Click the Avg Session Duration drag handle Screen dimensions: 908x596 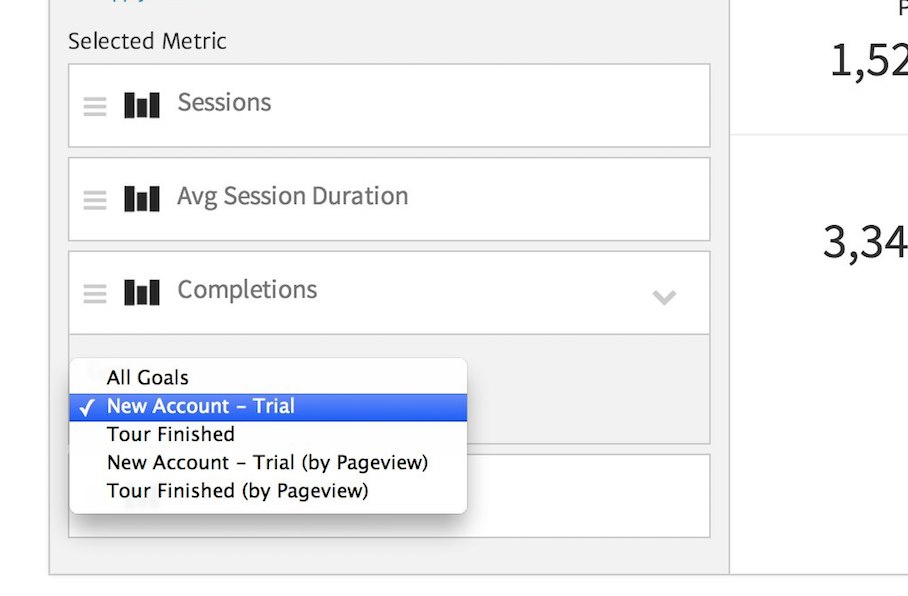[x=94, y=200]
